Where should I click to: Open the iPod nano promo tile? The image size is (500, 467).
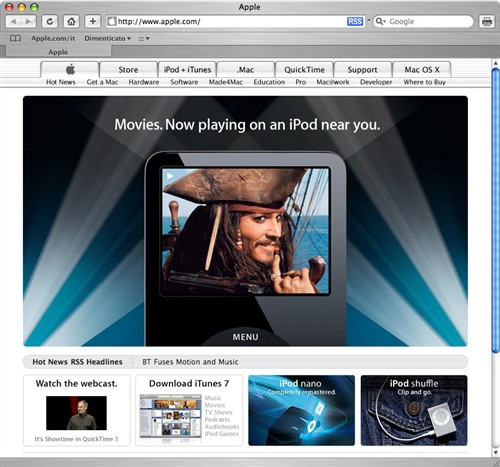[x=301, y=410]
